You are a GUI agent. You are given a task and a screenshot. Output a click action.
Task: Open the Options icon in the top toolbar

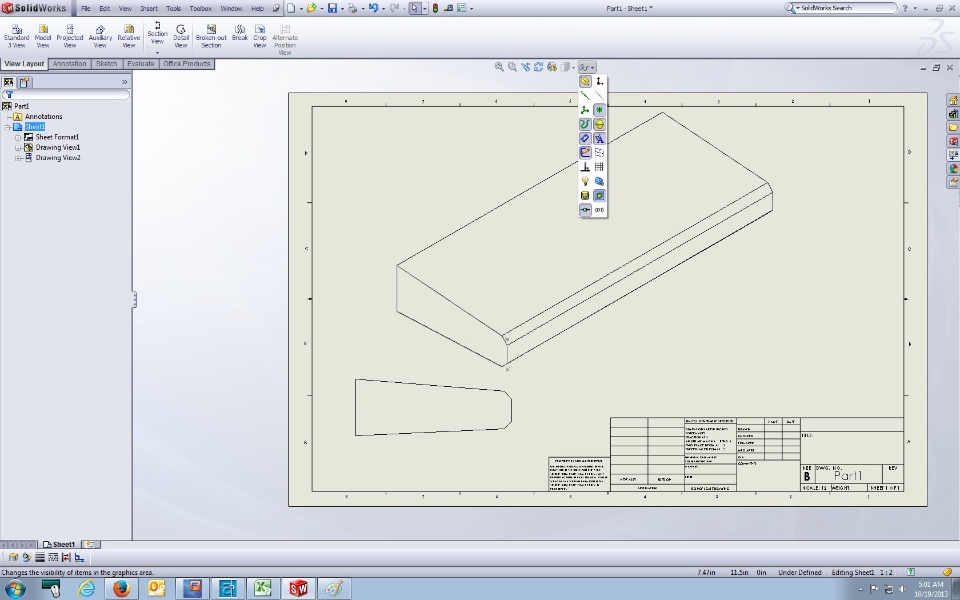pos(462,9)
